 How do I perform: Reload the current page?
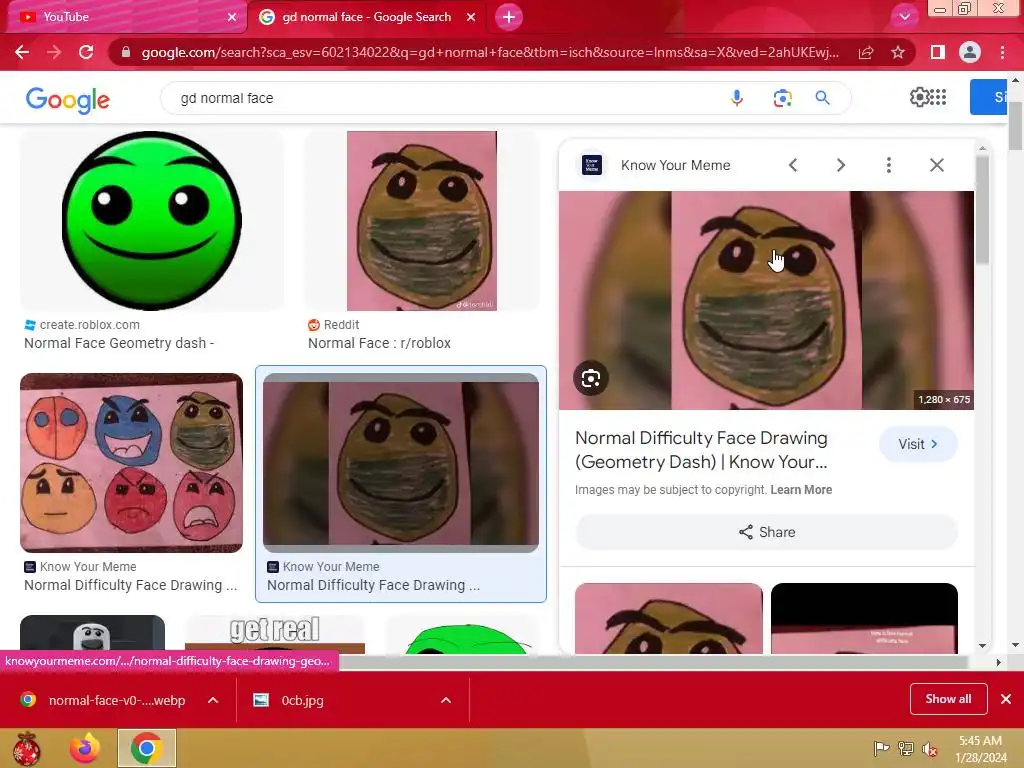[86, 52]
